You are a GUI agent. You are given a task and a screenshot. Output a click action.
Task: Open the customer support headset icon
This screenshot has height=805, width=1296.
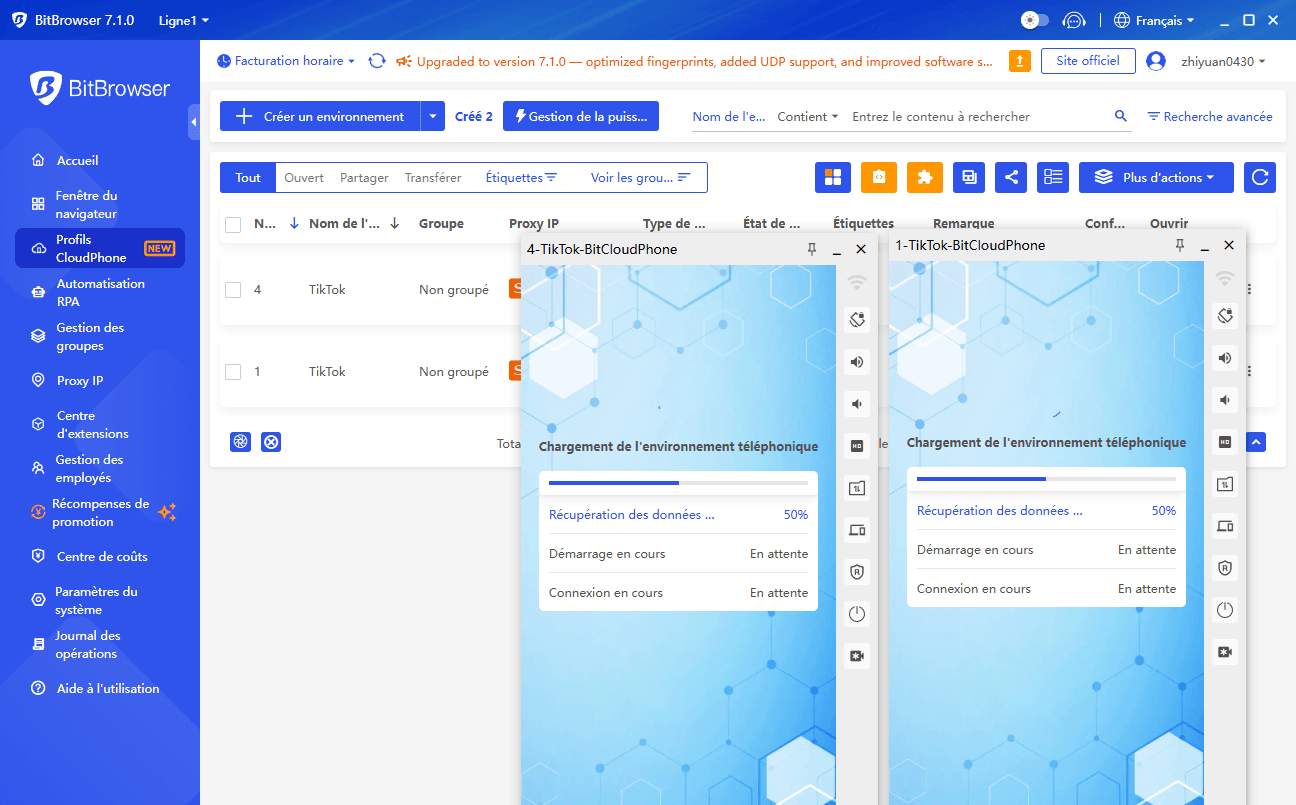(1074, 20)
